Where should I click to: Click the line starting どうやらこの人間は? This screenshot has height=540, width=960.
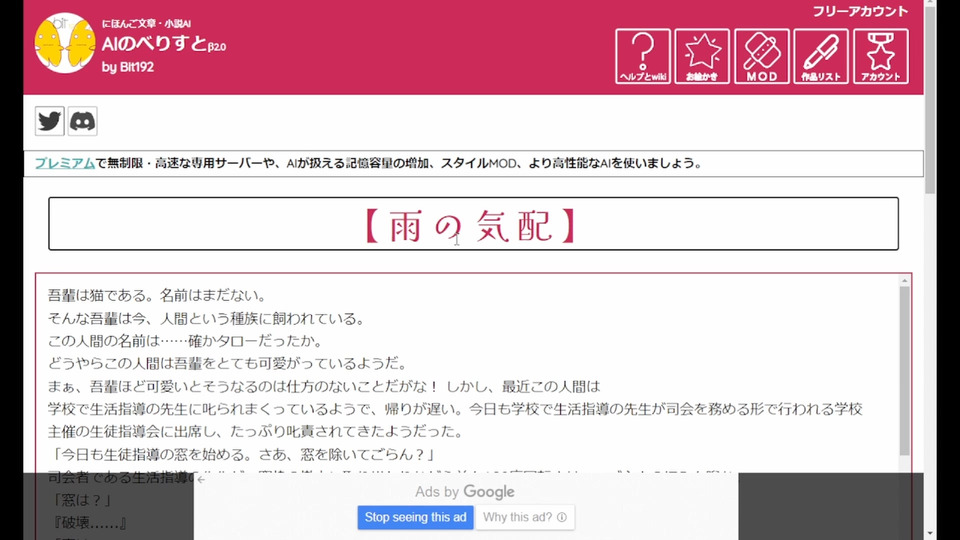228,364
